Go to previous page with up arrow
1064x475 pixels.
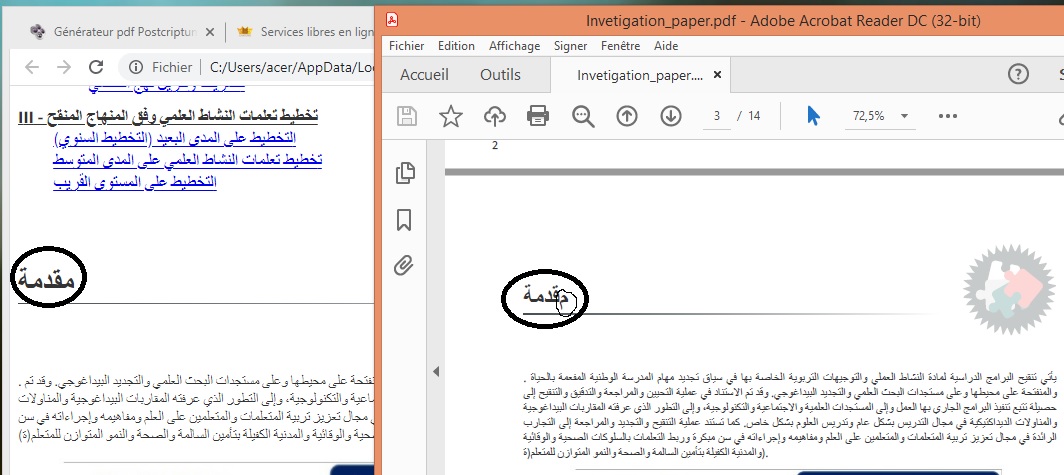coord(627,116)
